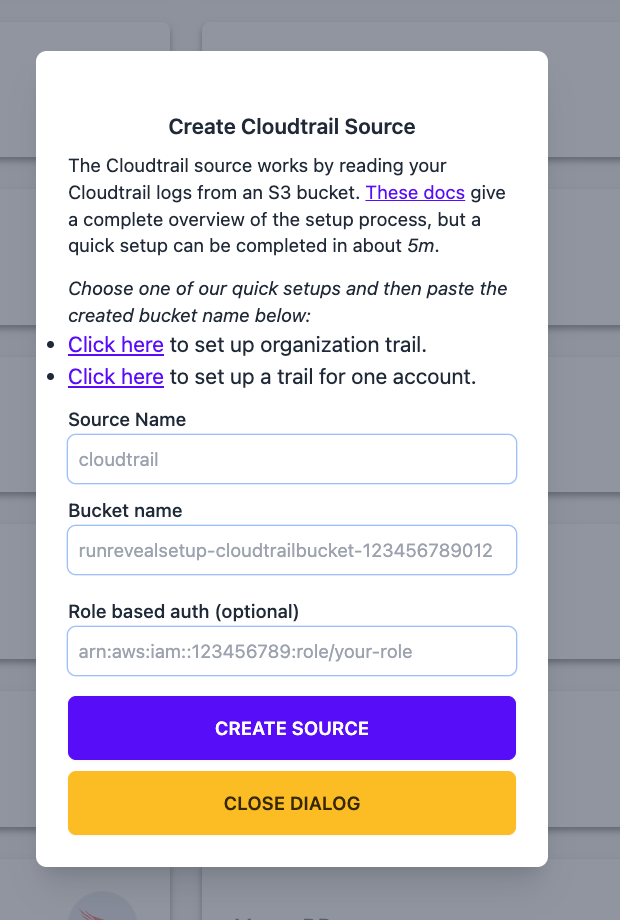Click the Role based auth (optional) label

pyautogui.click(x=184, y=611)
